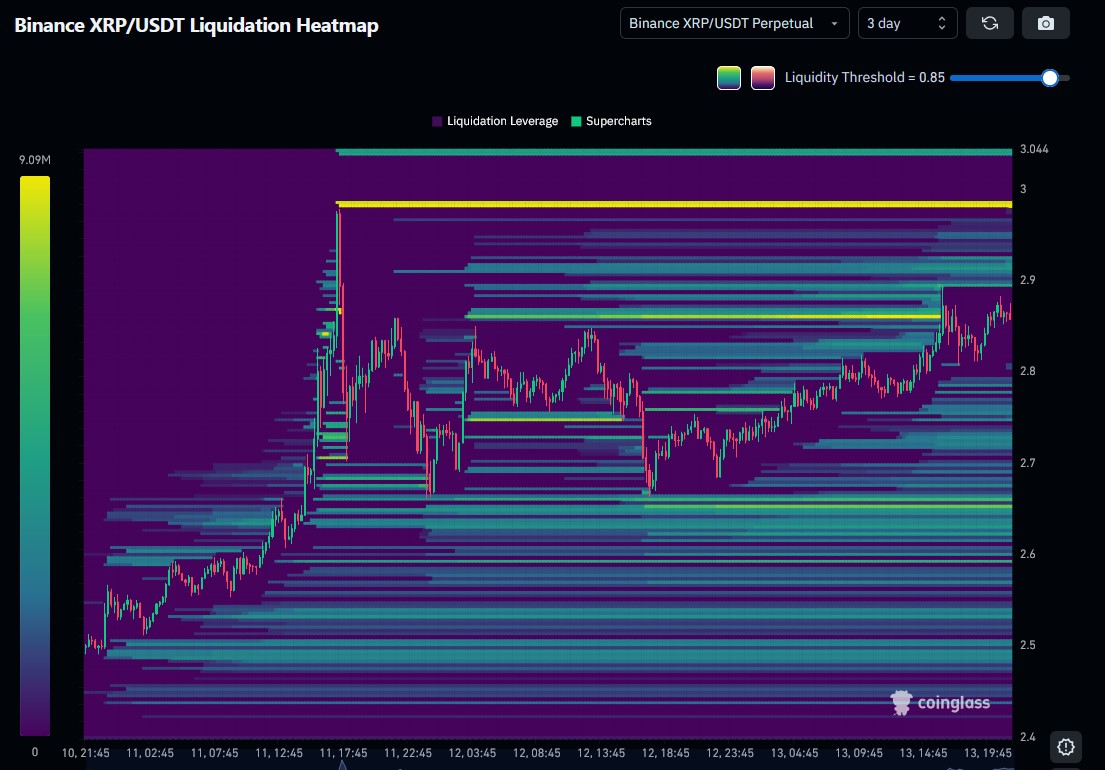Click the Liquidity Threshold = 0.85 label
This screenshot has height=770, width=1105.
[x=865, y=77]
